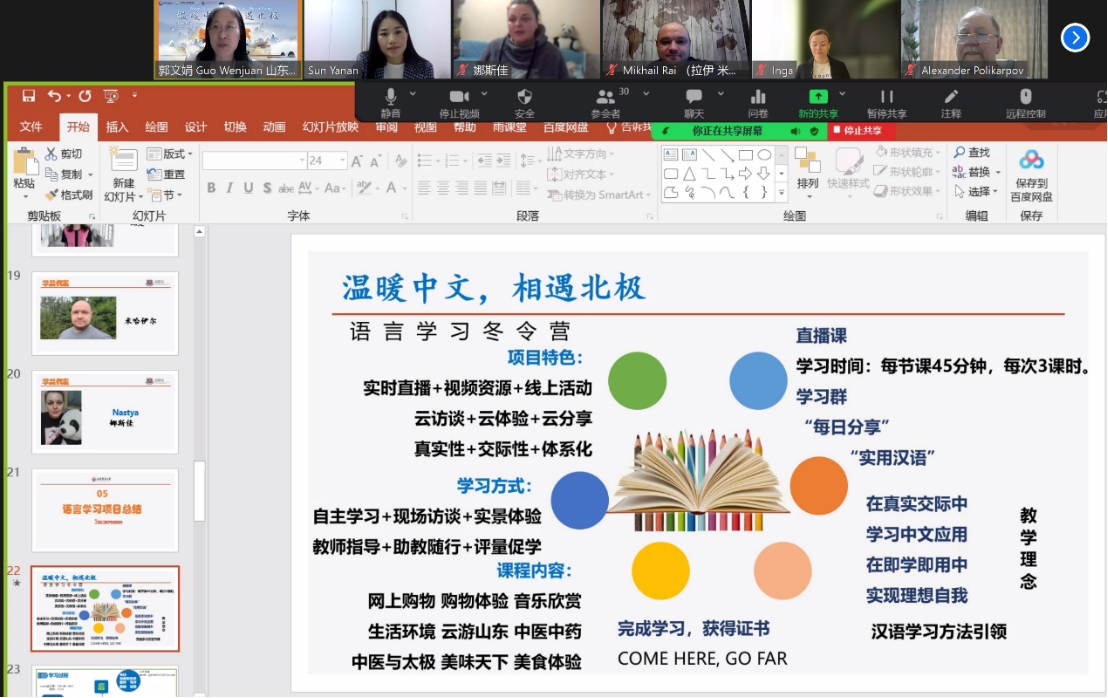Switch to the Animations (动画) tab
1108x698 pixels.
point(274,126)
